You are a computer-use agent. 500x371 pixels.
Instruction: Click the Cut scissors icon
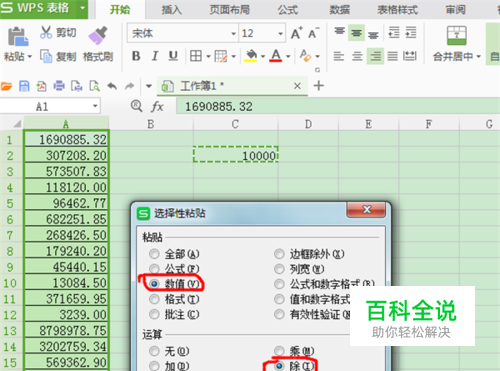click(46, 32)
